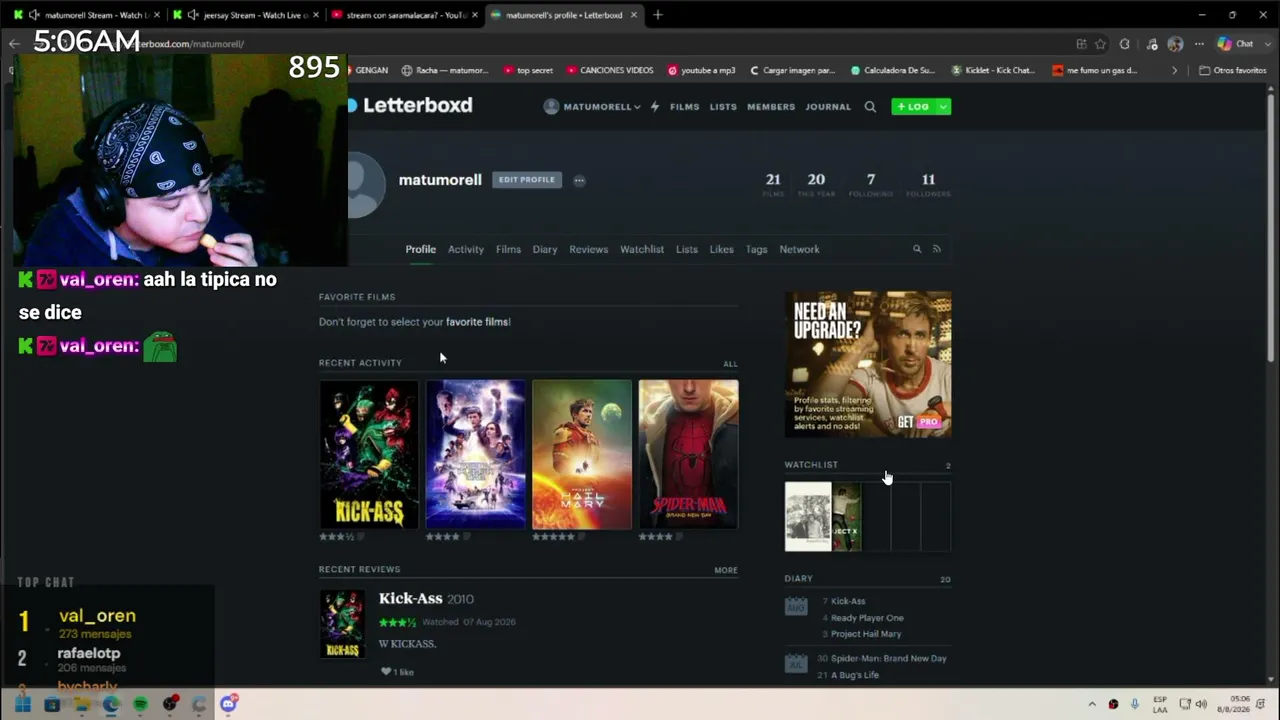Viewport: 1280px width, 720px height.
Task: Open the Copilot Chat button
Action: coord(1235,44)
